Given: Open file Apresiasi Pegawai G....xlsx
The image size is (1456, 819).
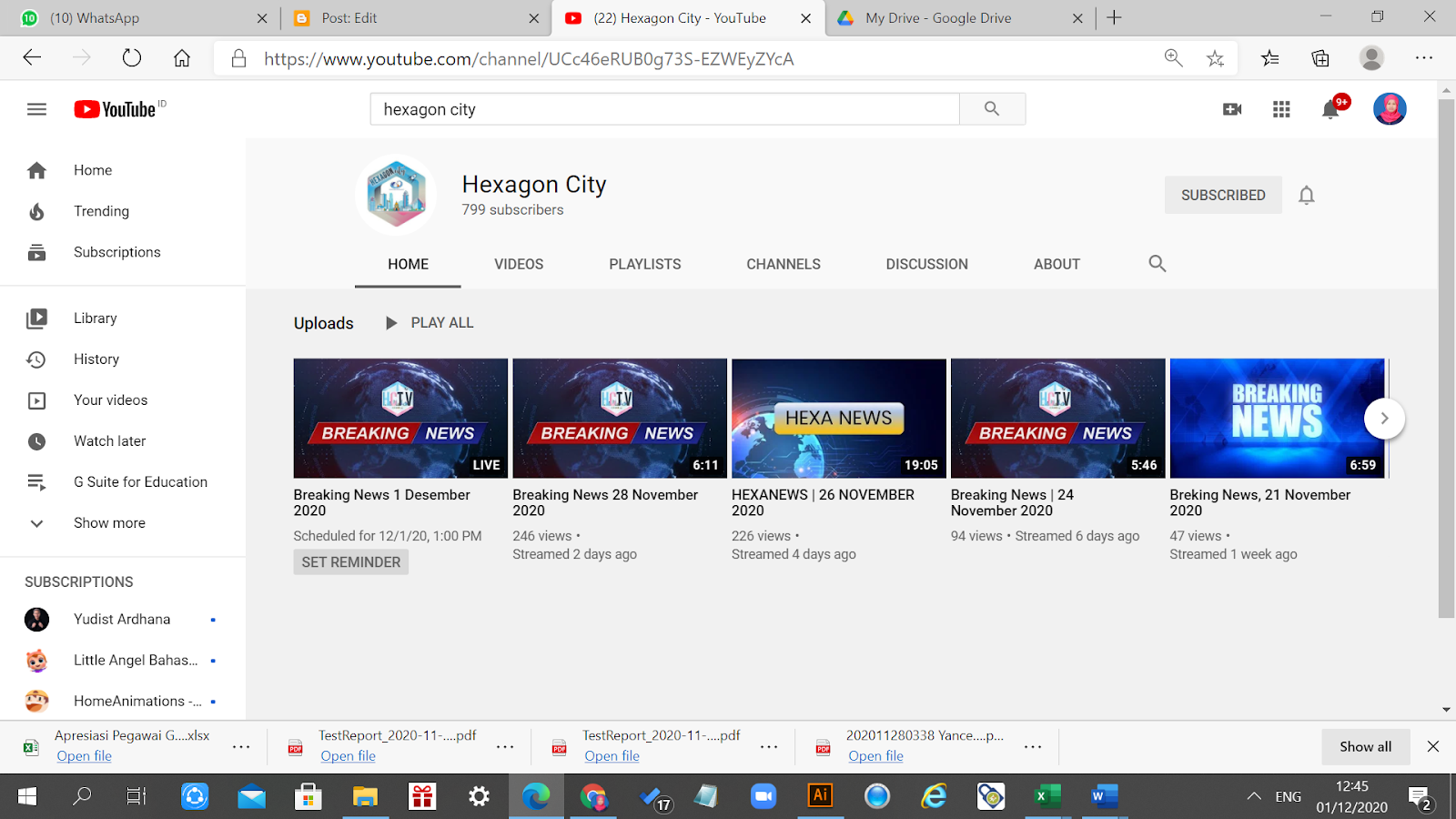Looking at the screenshot, I should click(x=84, y=756).
